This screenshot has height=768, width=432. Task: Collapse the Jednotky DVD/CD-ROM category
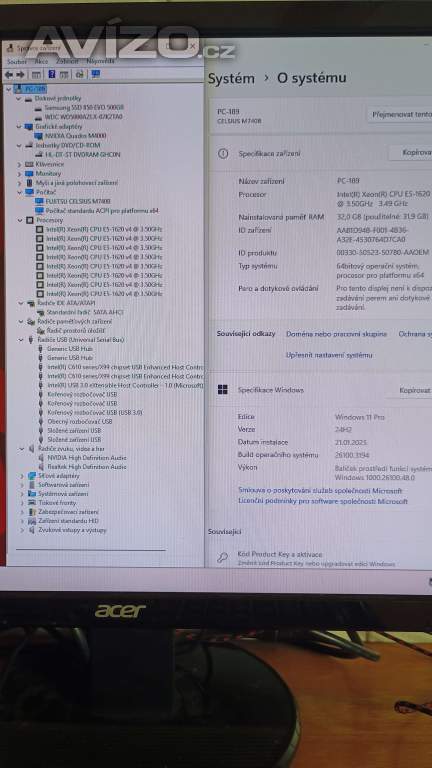19,145
